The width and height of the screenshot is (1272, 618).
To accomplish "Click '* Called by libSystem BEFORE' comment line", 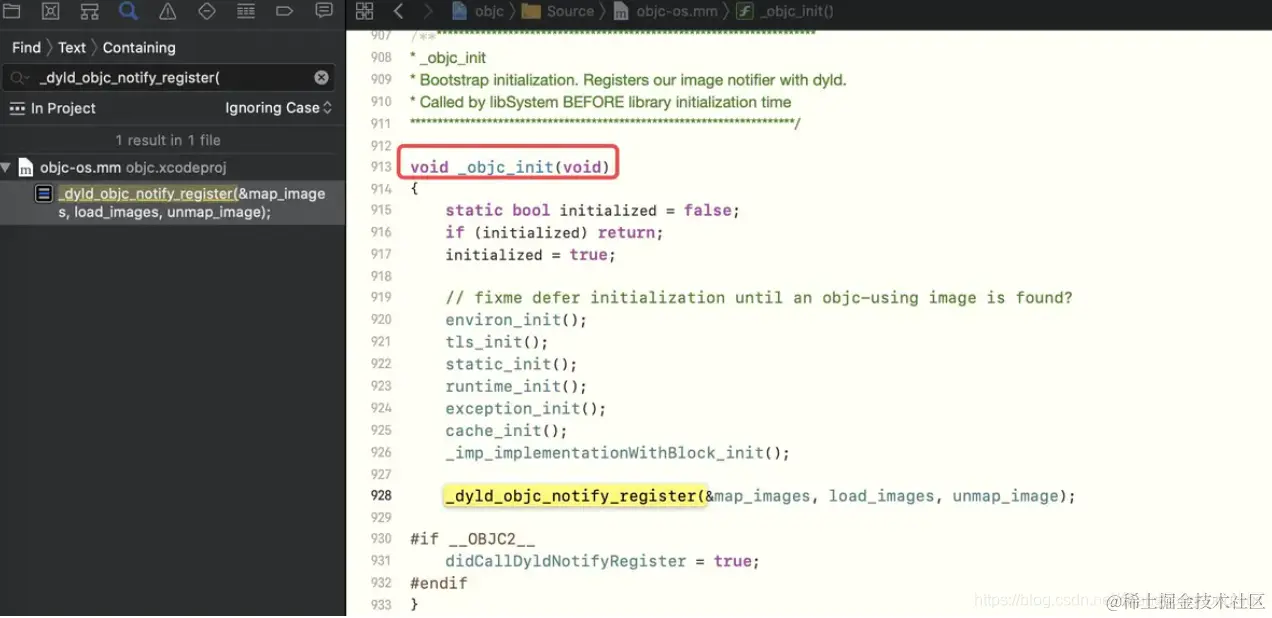I will [x=600, y=102].
